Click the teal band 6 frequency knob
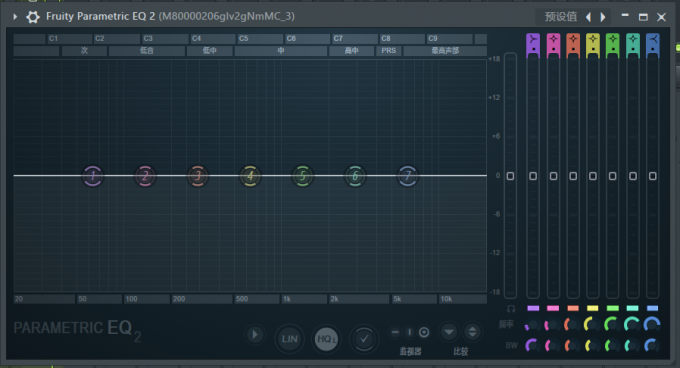Screen dimensions: 680x368 coord(632,324)
